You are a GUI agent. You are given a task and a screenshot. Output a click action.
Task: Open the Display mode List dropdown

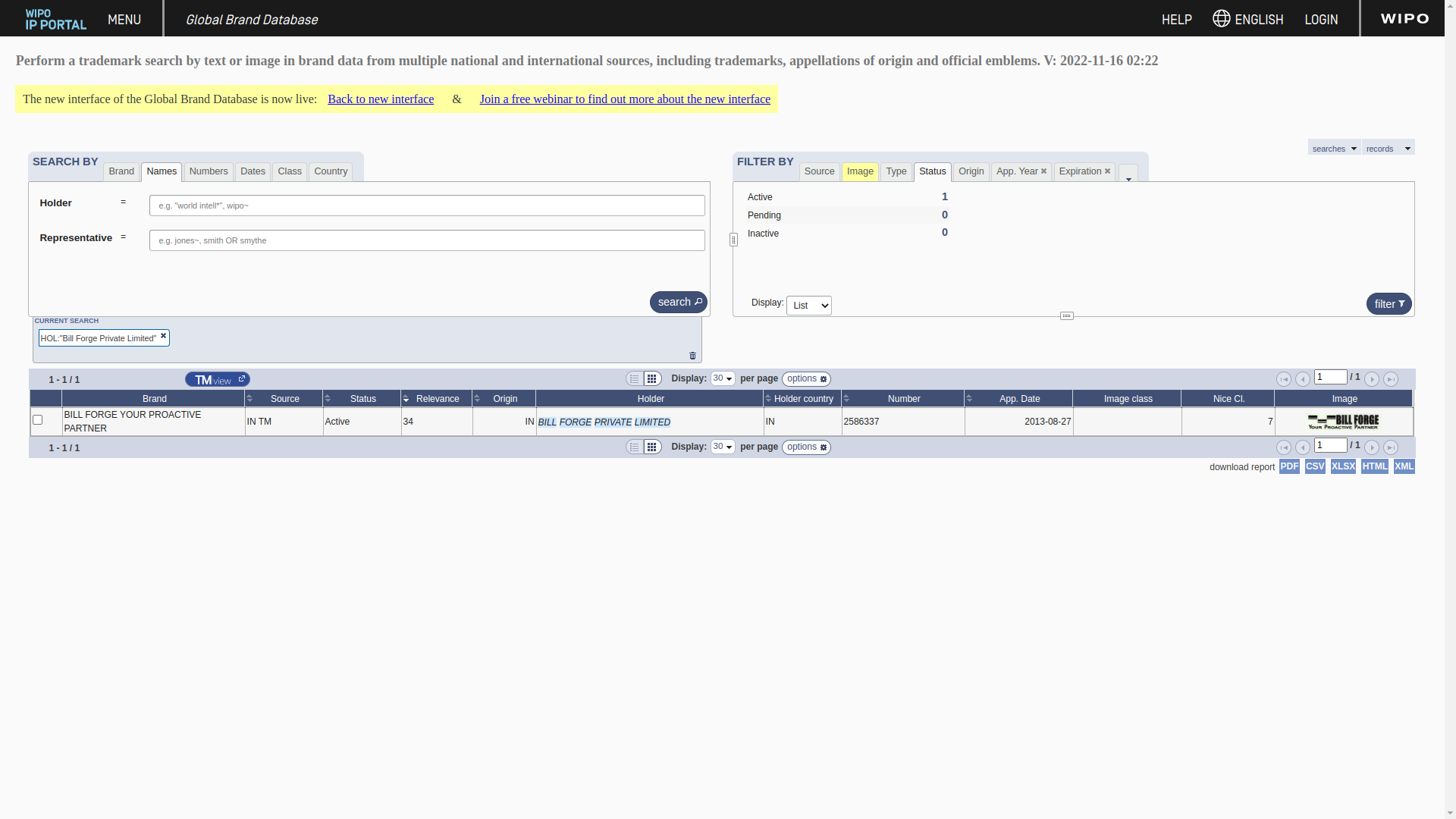tap(808, 306)
